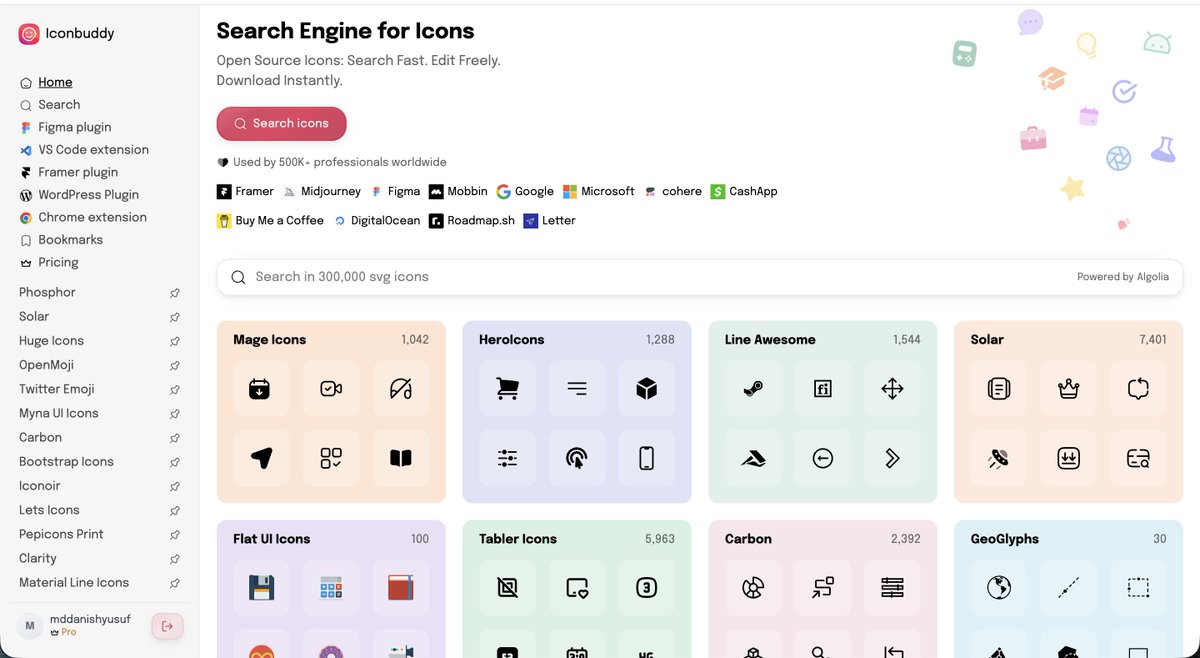Click the DigitalOcean brand label
The image size is (1200, 658).
point(386,220)
